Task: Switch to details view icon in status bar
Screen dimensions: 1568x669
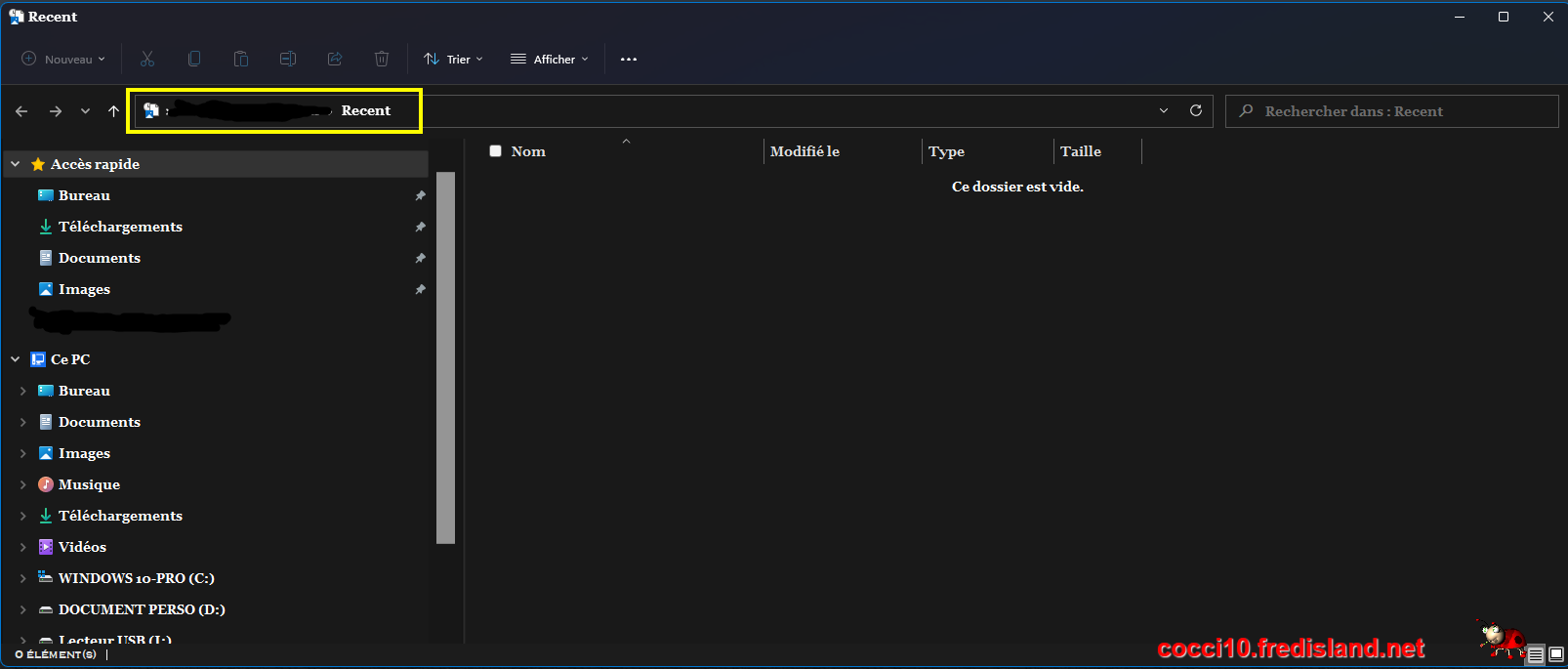Action: [x=1536, y=654]
